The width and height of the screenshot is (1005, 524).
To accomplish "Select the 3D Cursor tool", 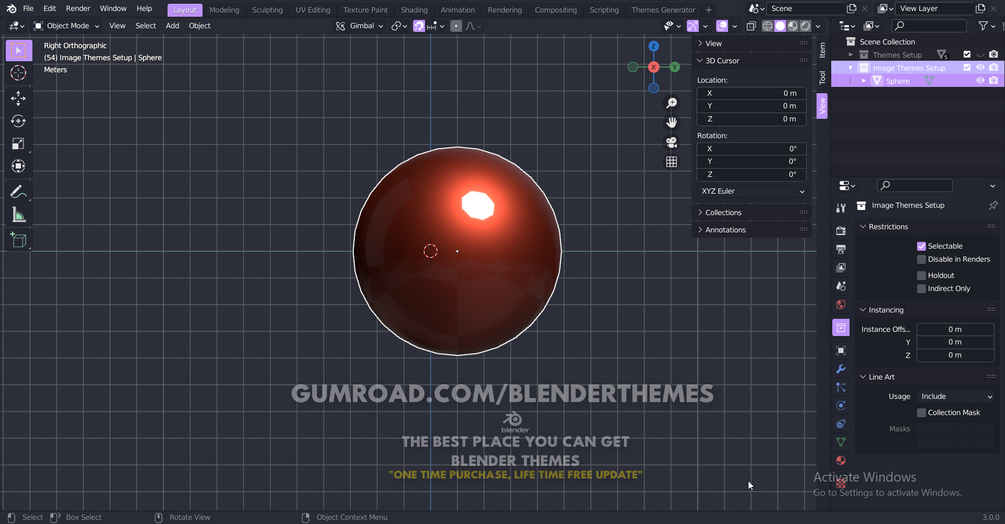I will pos(19,73).
